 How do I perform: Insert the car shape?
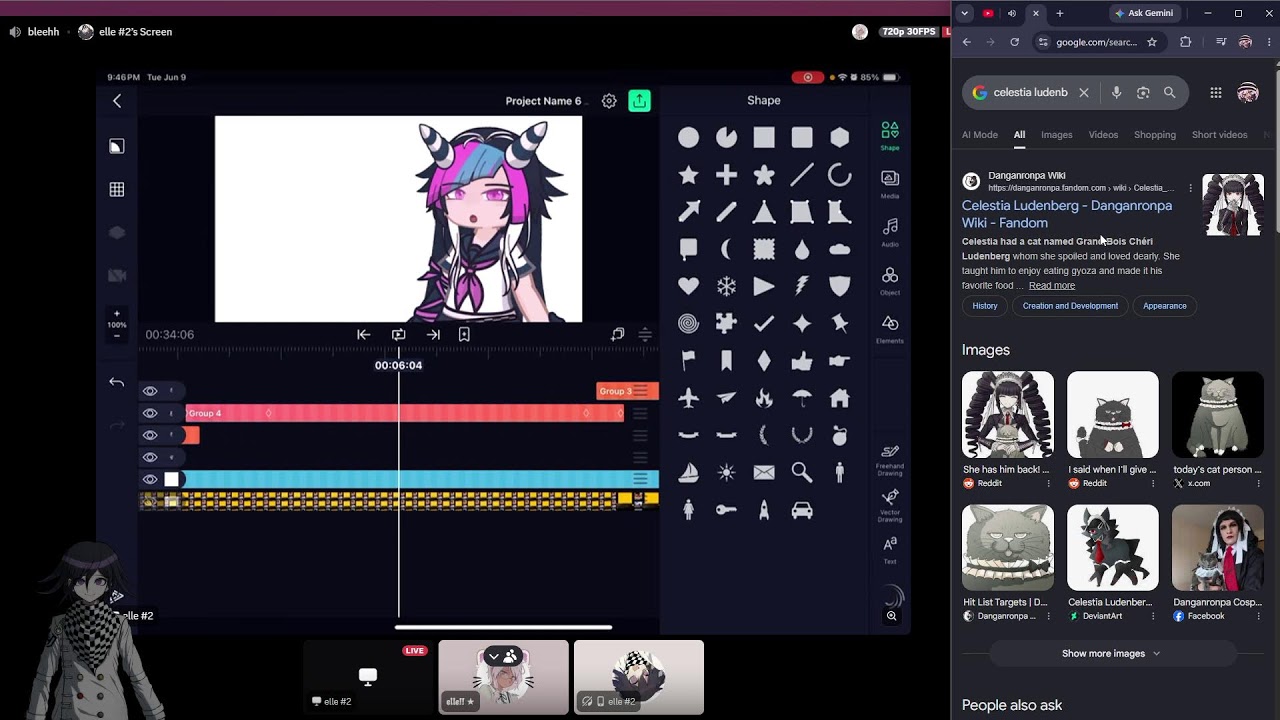tap(802, 510)
